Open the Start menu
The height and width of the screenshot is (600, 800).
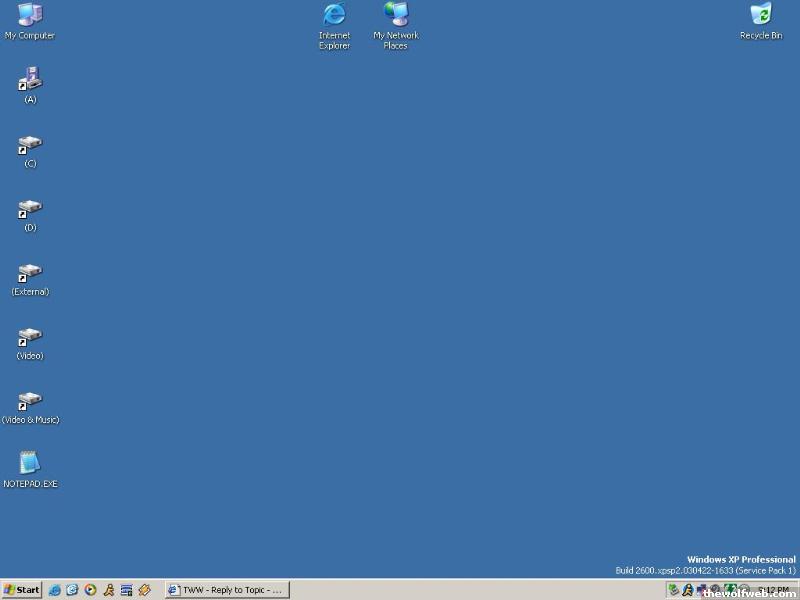click(22, 590)
